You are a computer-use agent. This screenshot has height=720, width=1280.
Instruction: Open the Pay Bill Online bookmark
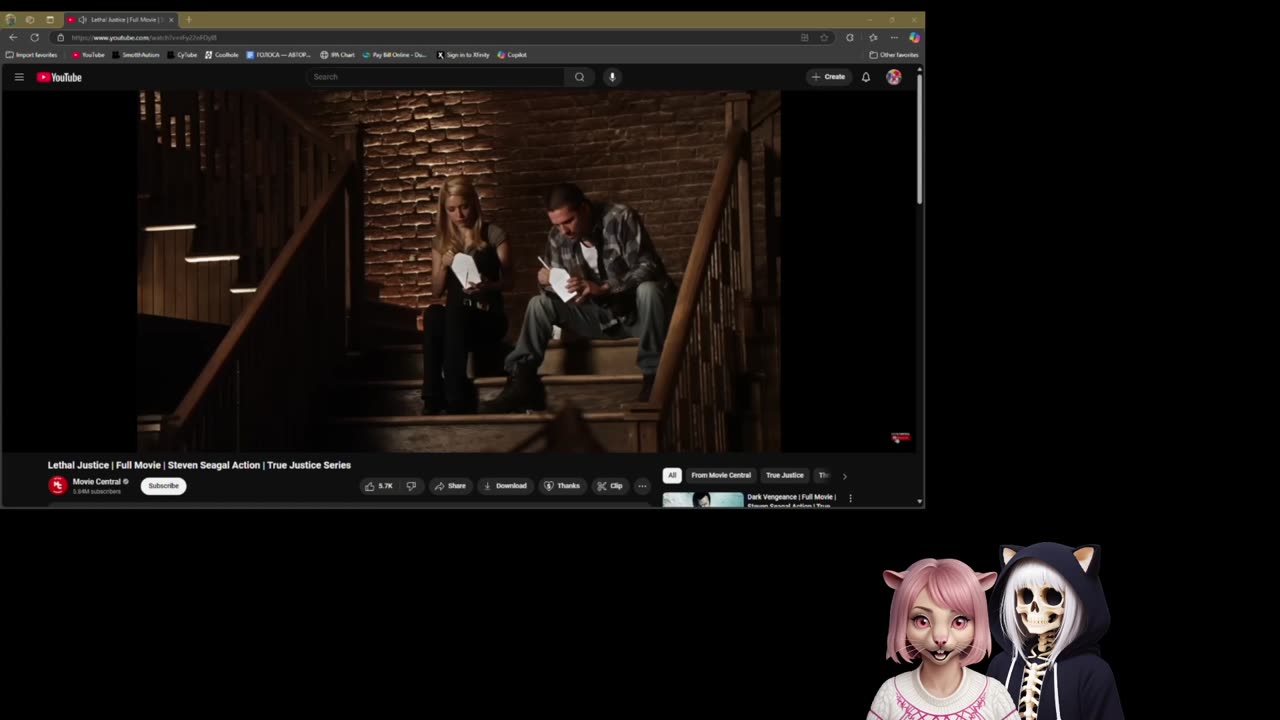394,55
